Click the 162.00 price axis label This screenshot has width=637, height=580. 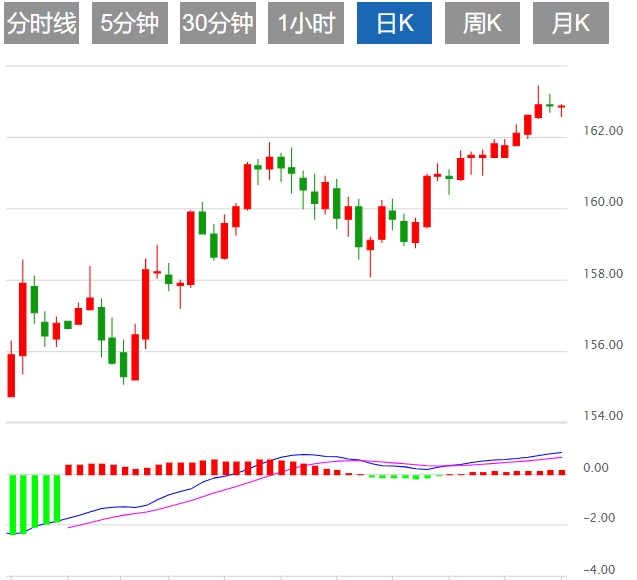click(x=603, y=130)
